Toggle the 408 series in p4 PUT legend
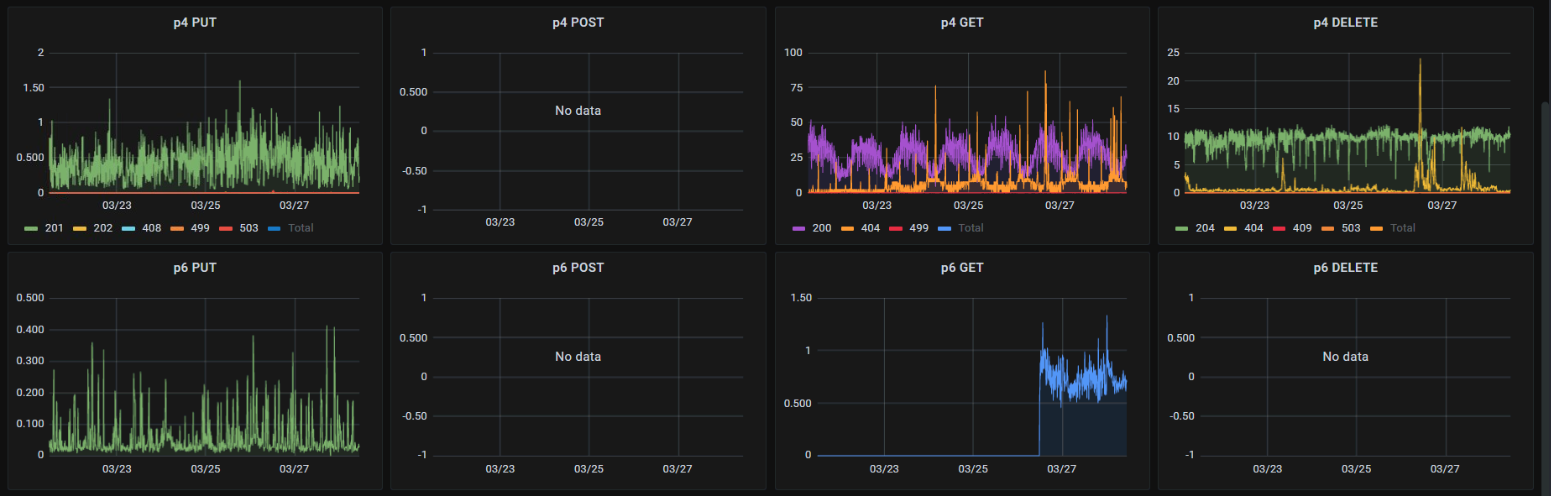 click(x=152, y=228)
